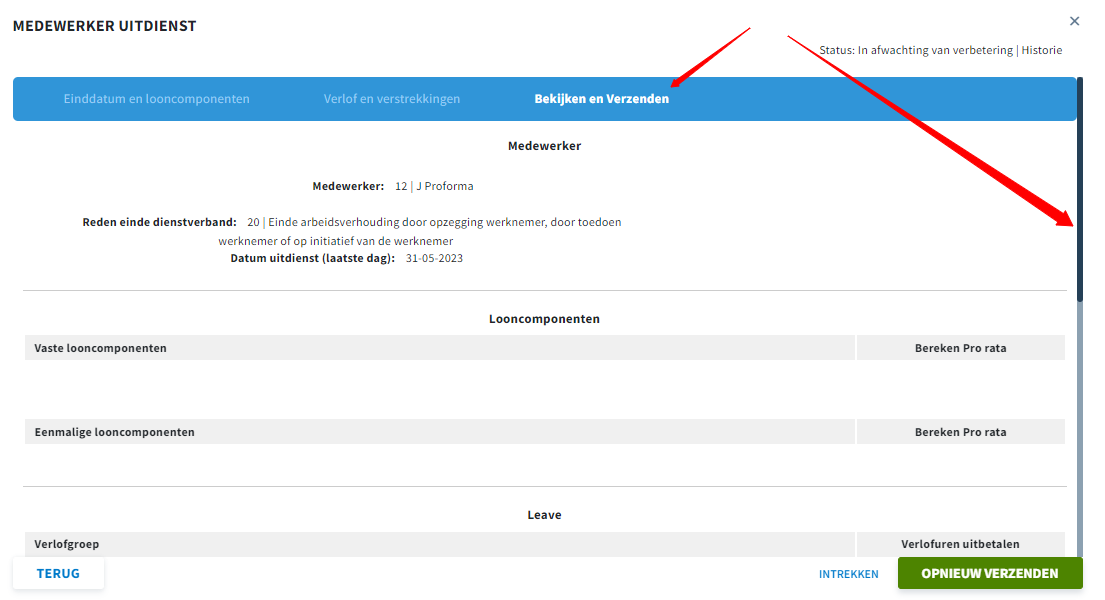Viewport: 1105px width, 600px height.
Task: Click the 'Leave' section heading
Action: (x=544, y=515)
